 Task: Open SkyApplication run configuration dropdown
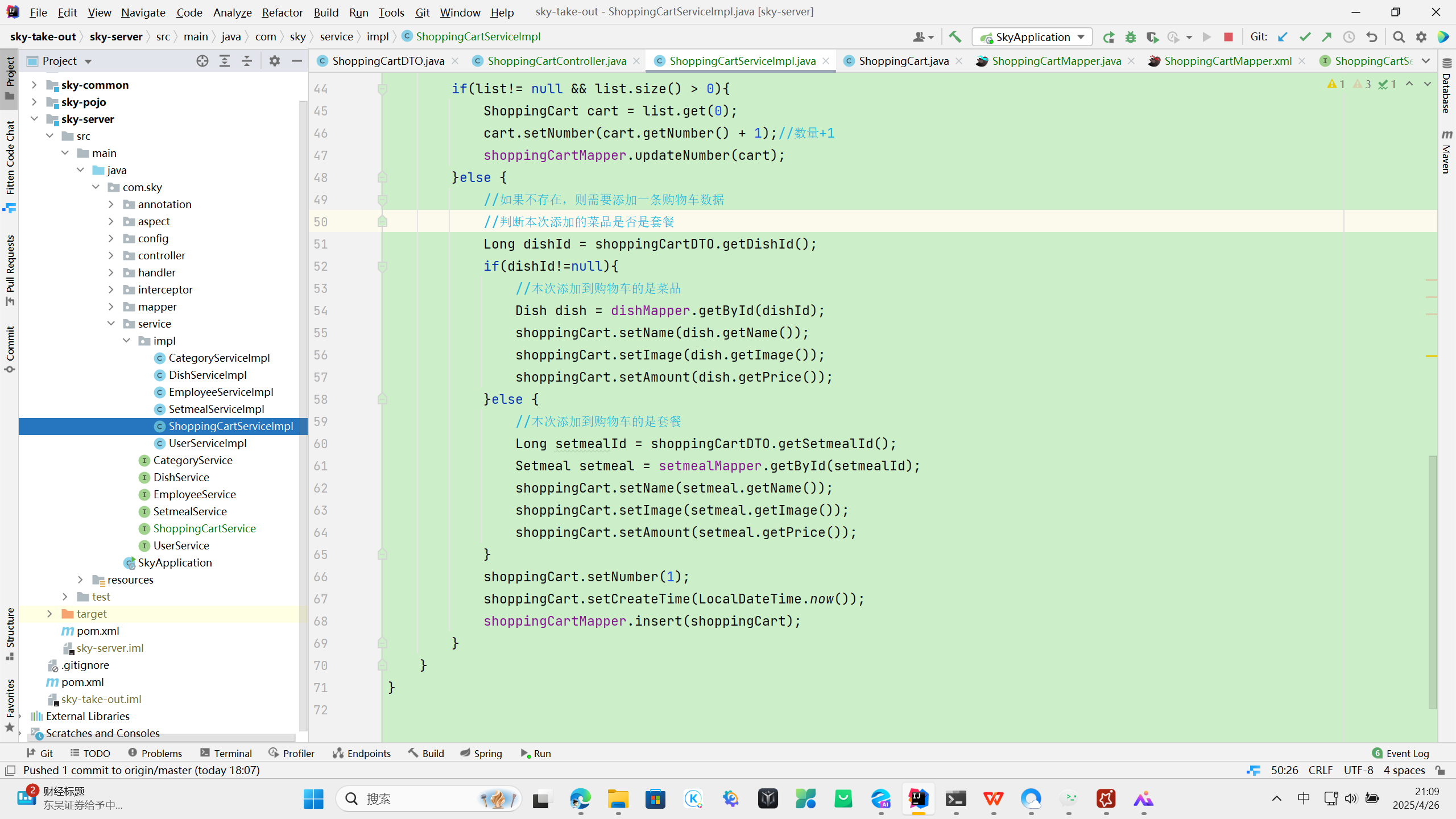point(1032,37)
